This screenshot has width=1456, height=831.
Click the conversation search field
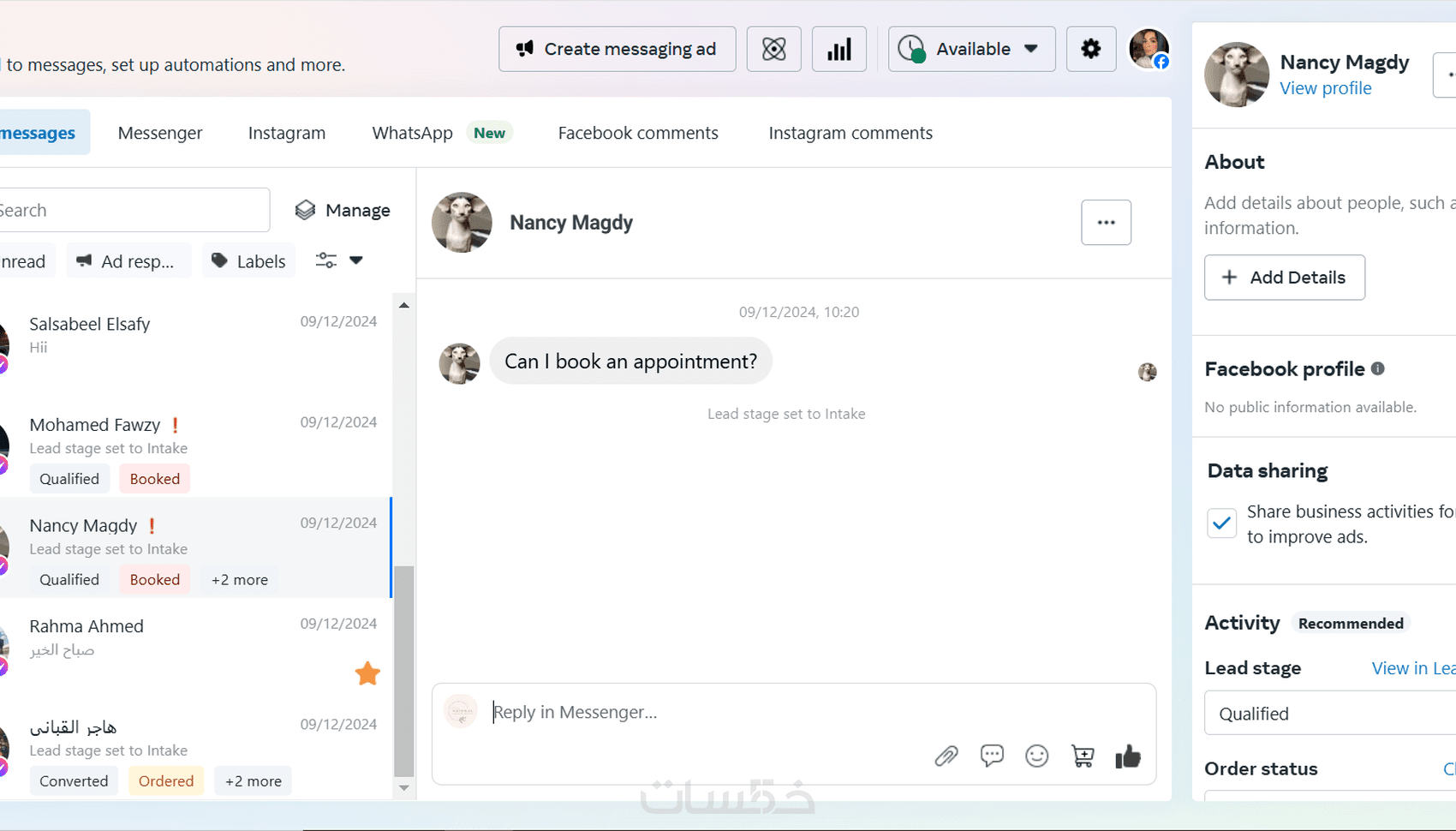click(x=133, y=210)
